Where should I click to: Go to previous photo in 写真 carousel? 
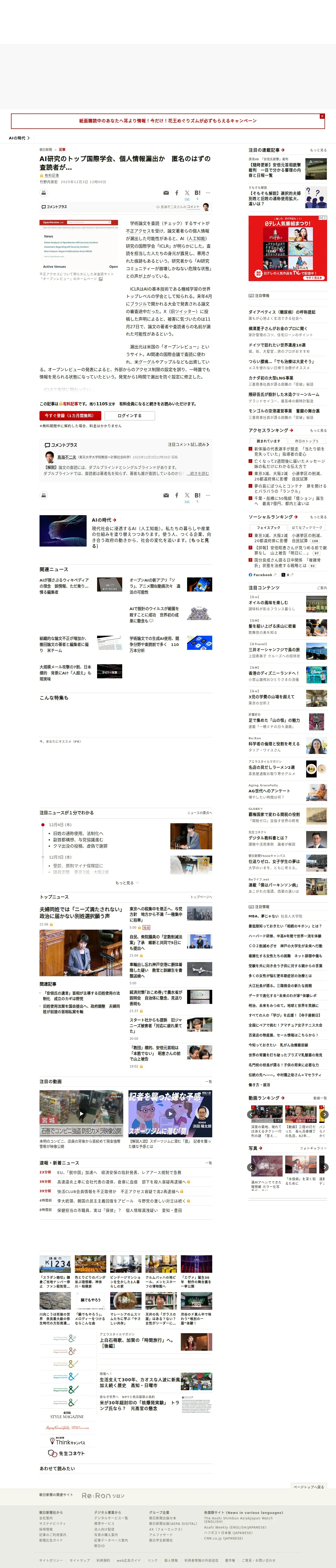pyautogui.click(x=251, y=1167)
